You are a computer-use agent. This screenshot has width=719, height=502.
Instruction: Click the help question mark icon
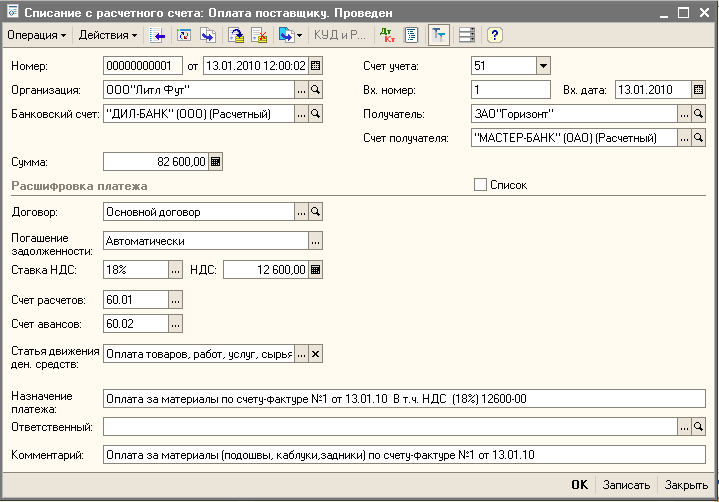tap(494, 35)
